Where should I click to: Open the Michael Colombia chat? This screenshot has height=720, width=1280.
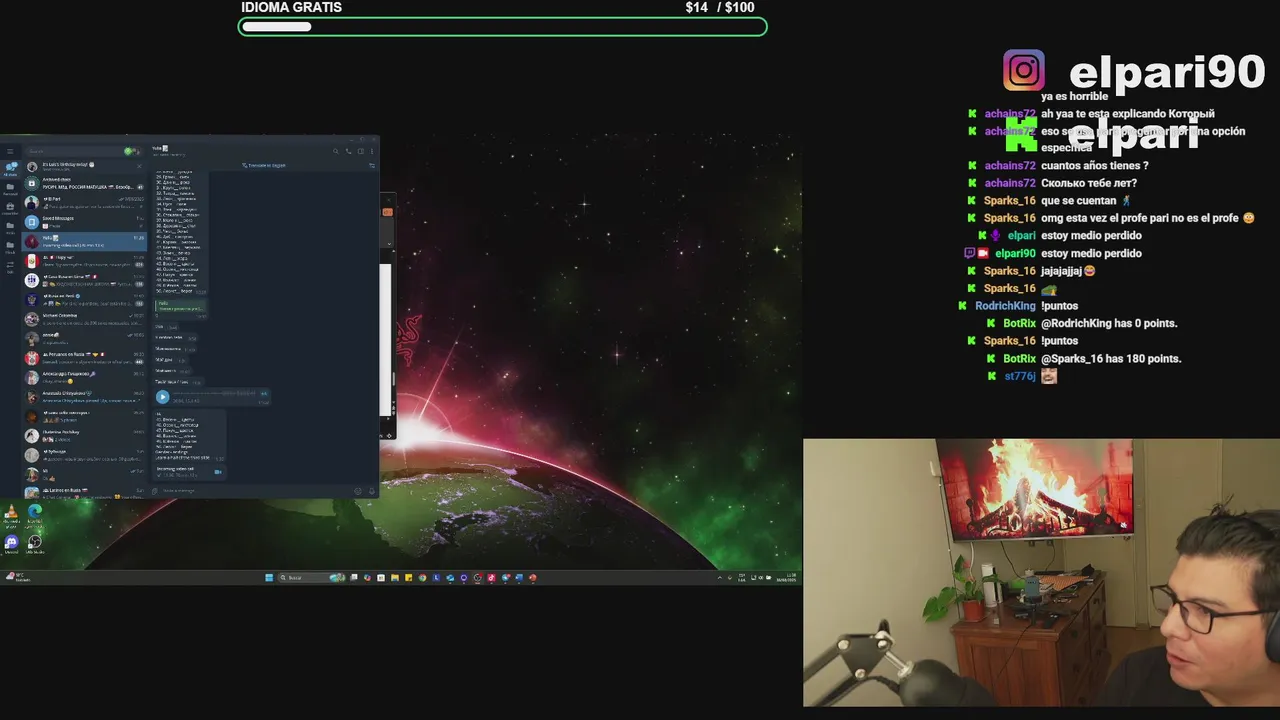(83, 319)
